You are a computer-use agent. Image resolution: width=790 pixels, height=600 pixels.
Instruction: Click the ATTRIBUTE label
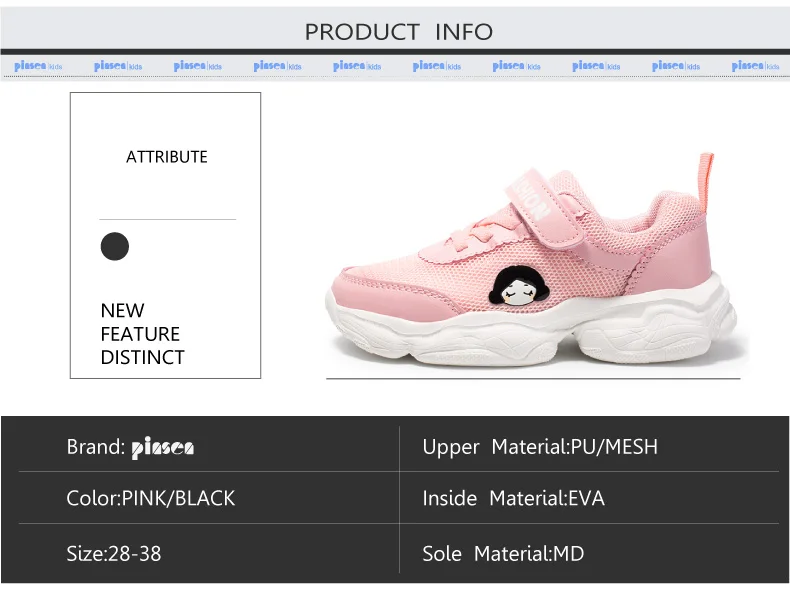pyautogui.click(x=167, y=157)
